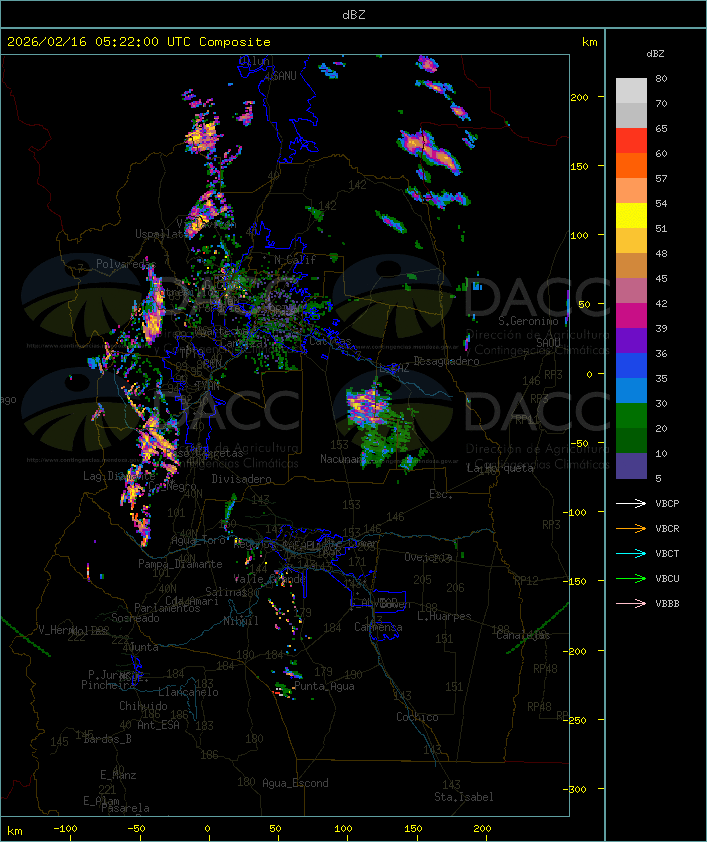Choose the light blue 30-35 dBZ swatch
The image size is (707, 842).
(x=631, y=390)
